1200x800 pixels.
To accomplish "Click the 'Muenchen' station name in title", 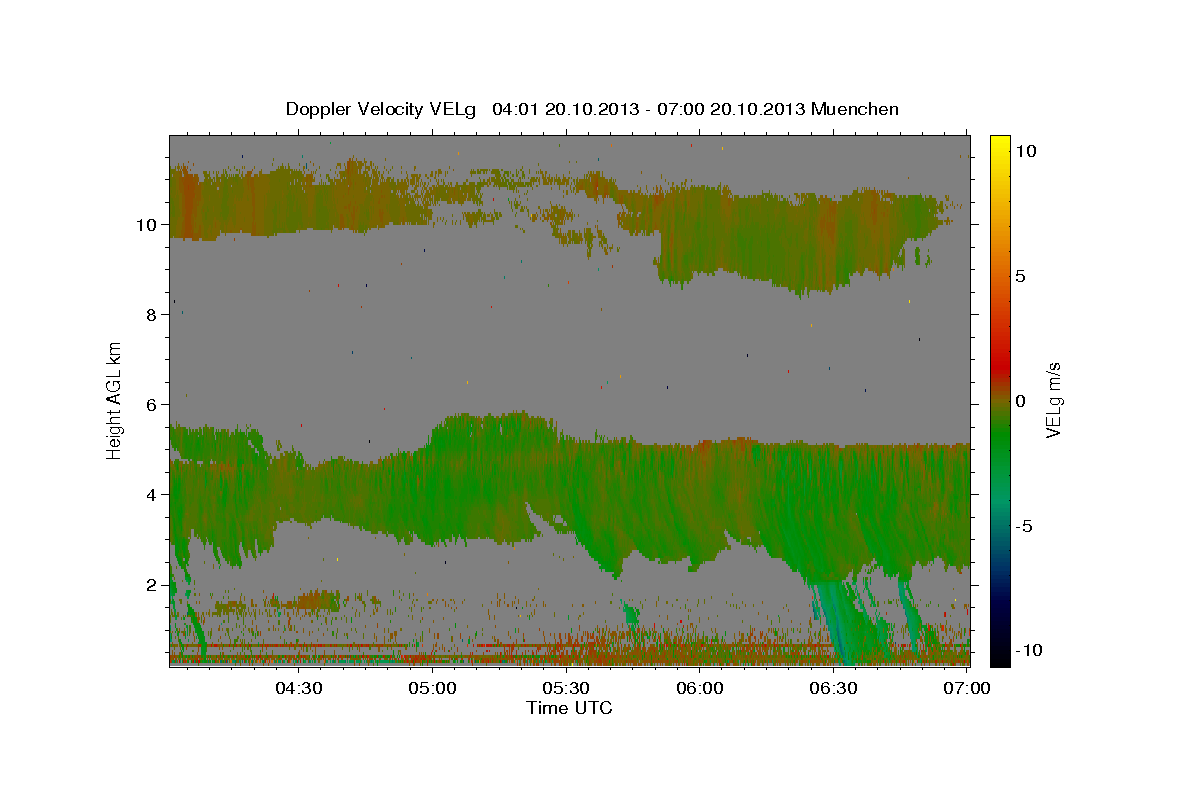I will (855, 109).
